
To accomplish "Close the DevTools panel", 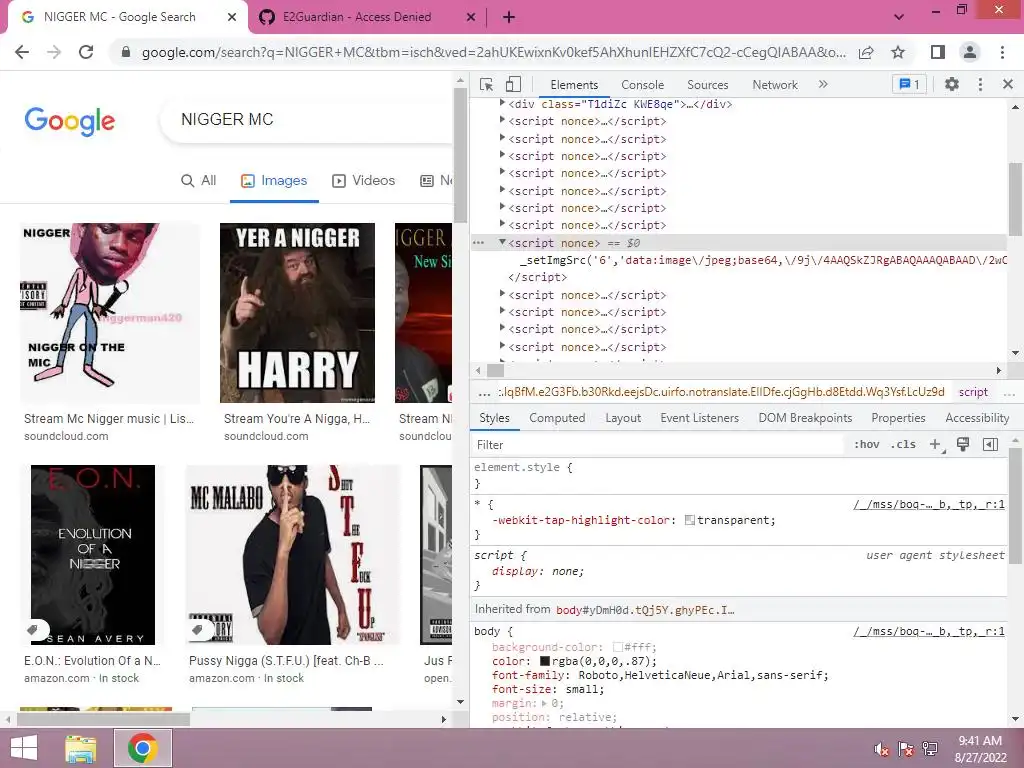I will (x=1008, y=84).
